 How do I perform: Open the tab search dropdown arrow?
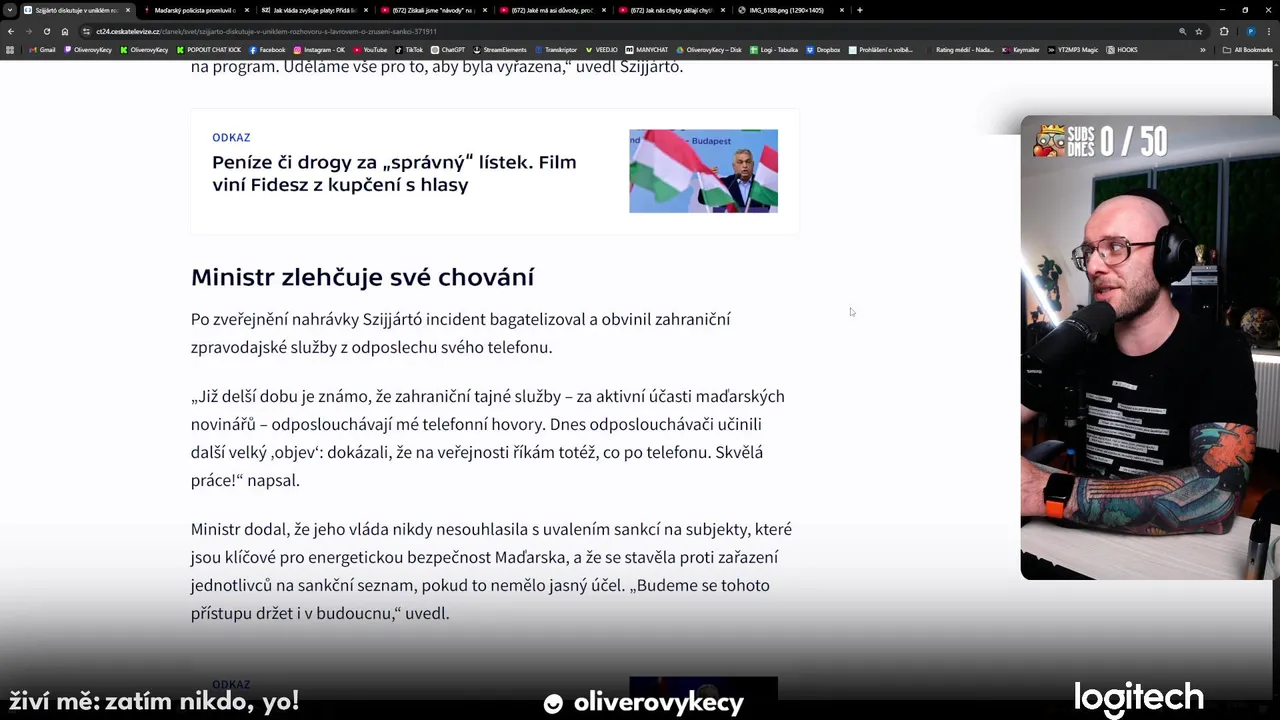point(10,10)
